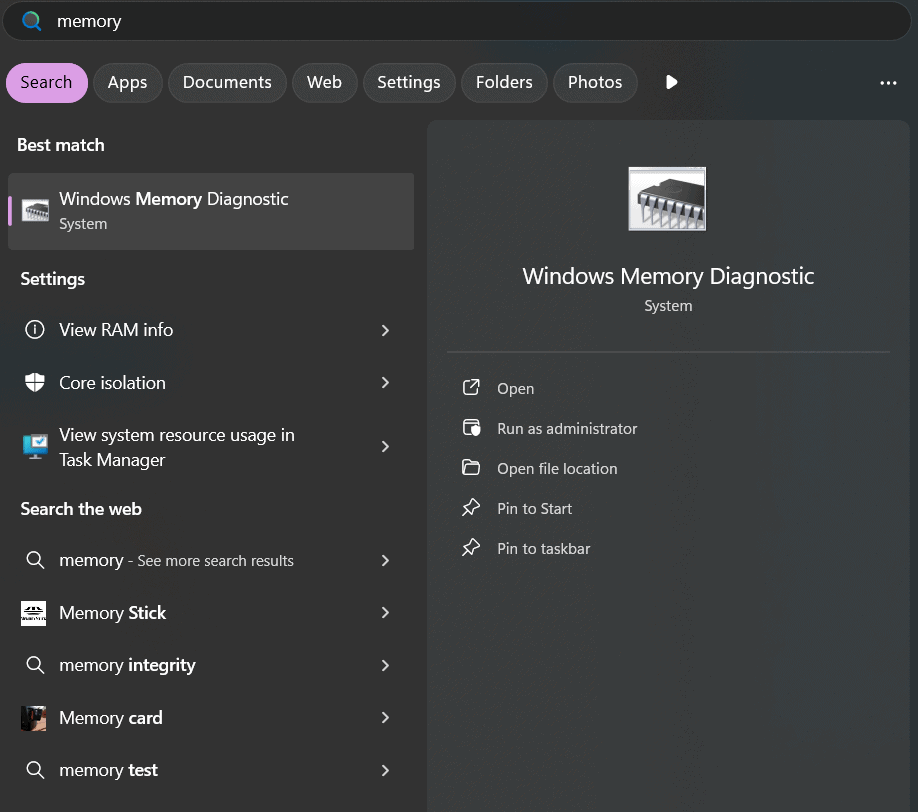Click the Task Manager monitor icon
Viewport: 918px width, 812px height.
click(x=35, y=447)
